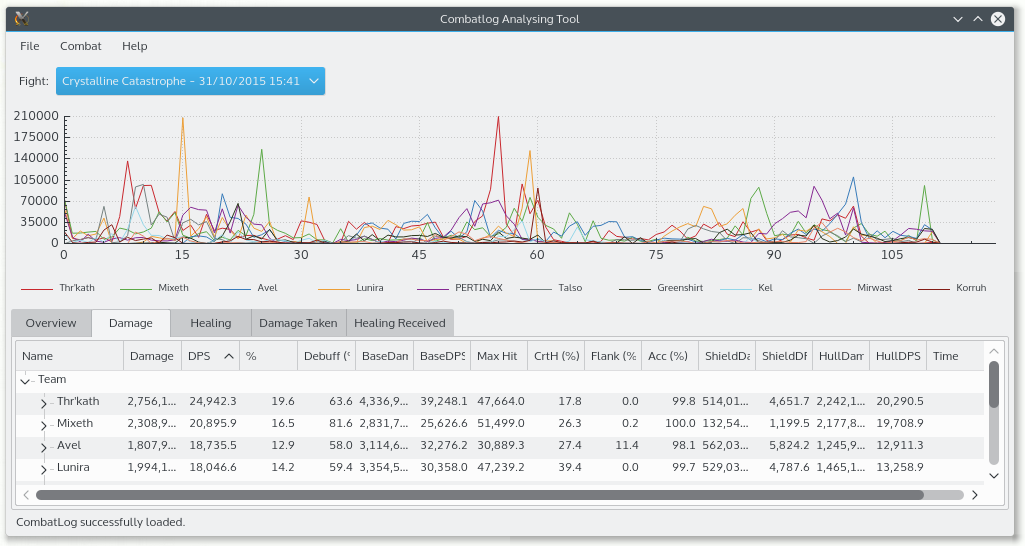Switch to the Healing tab
This screenshot has width=1025, height=546.
coord(210,323)
